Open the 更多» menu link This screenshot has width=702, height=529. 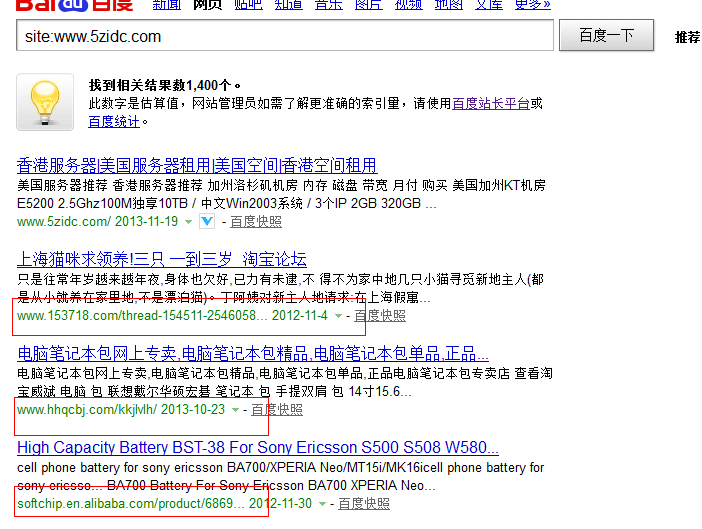tap(533, 5)
